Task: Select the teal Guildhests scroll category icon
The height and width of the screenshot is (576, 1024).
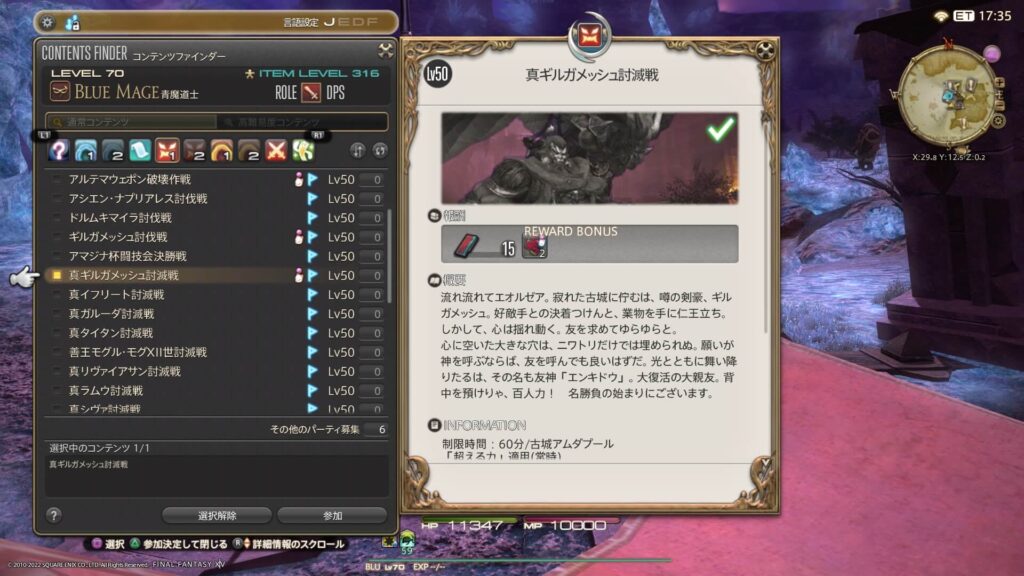Action: pyautogui.click(x=140, y=151)
